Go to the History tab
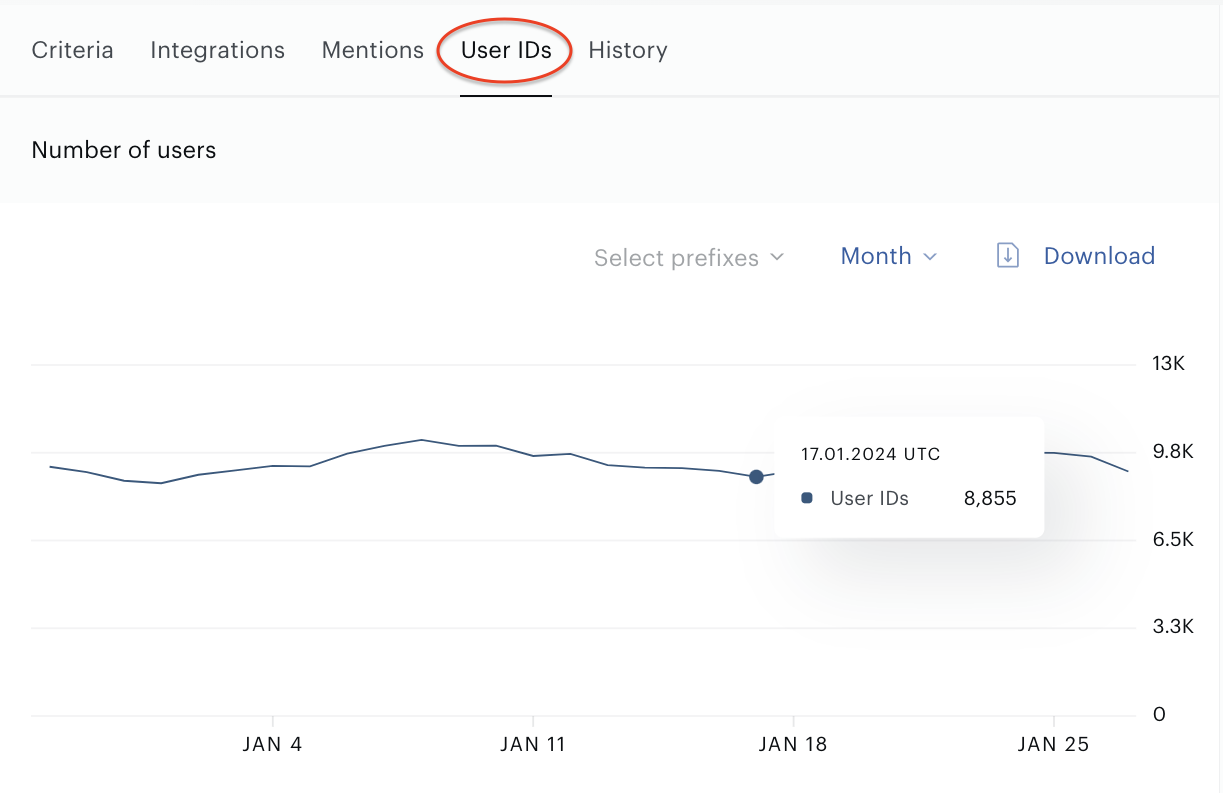Viewport: 1223px width, 793px height. (x=628, y=50)
